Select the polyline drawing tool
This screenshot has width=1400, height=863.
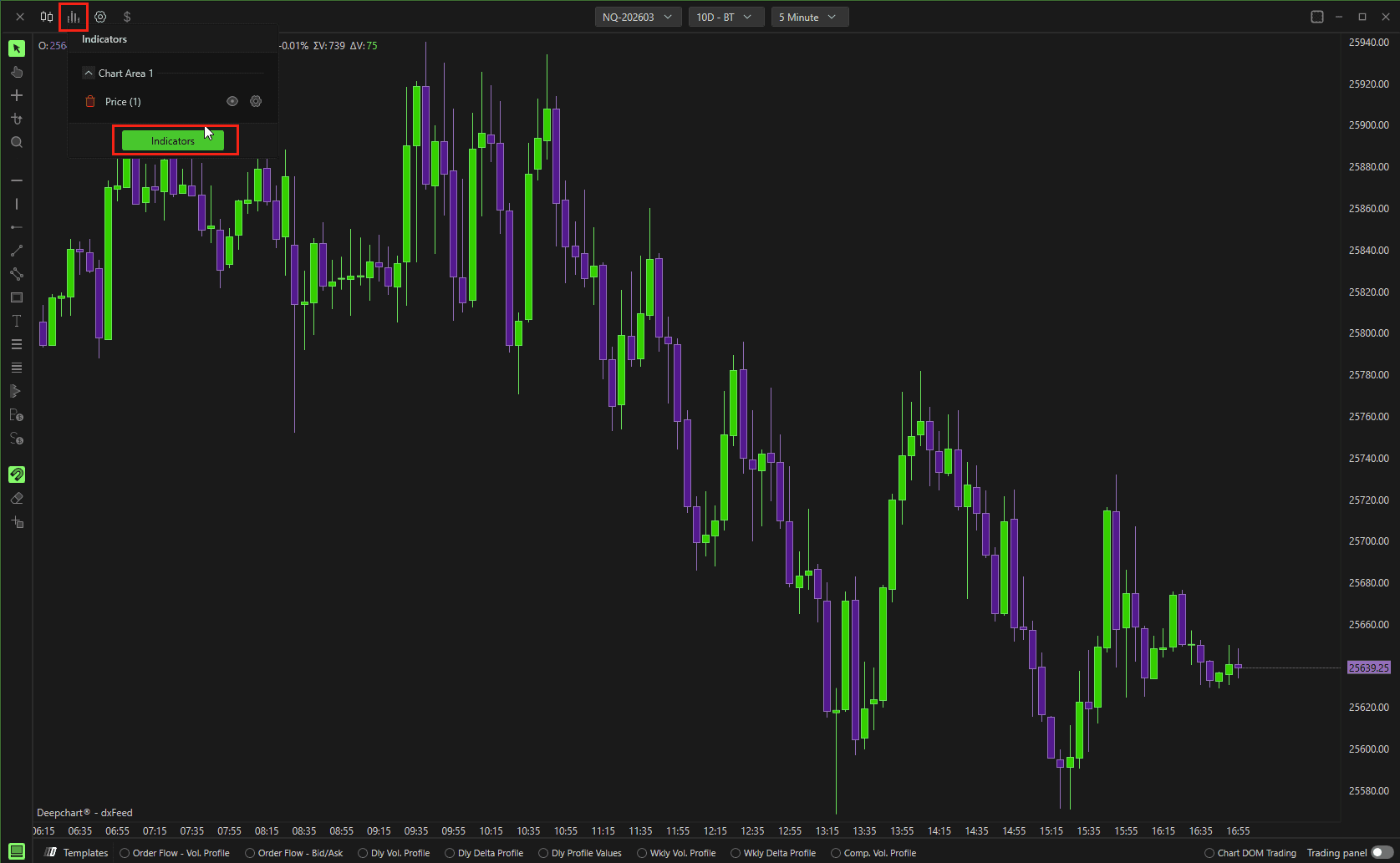[x=17, y=274]
